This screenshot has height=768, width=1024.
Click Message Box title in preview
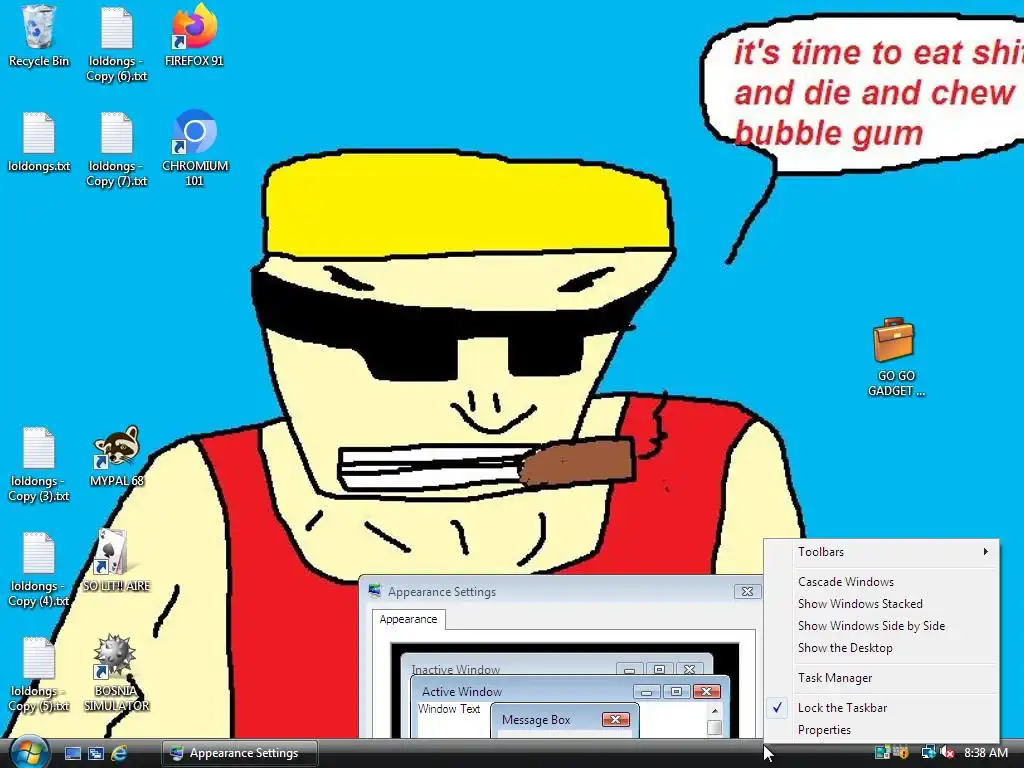coord(536,720)
